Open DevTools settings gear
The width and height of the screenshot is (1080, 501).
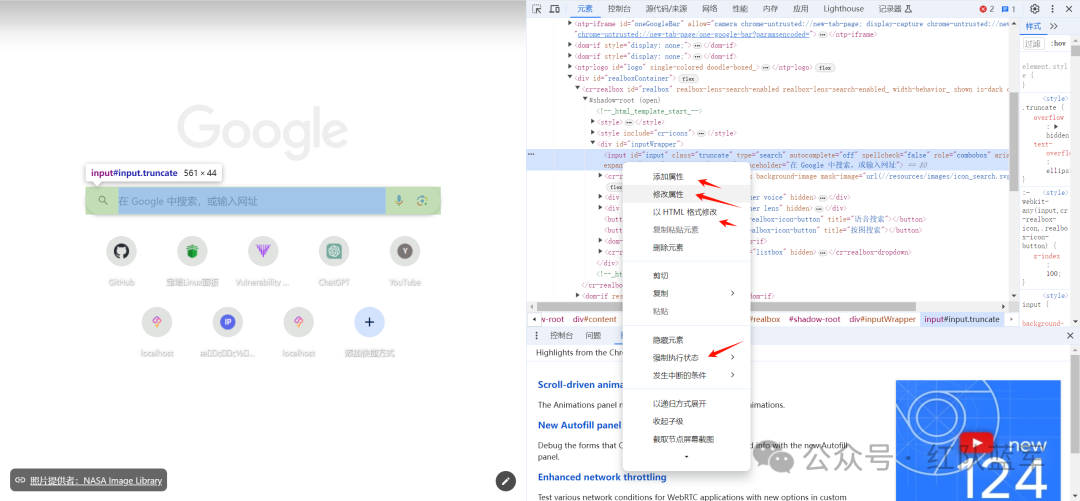click(1035, 9)
